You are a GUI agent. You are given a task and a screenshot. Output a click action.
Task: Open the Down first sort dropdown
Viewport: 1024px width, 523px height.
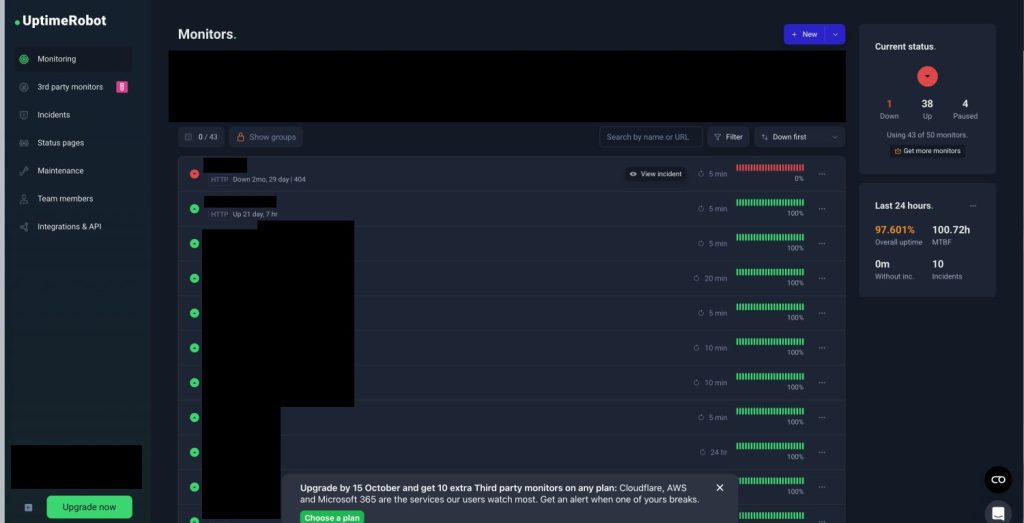[x=799, y=137]
